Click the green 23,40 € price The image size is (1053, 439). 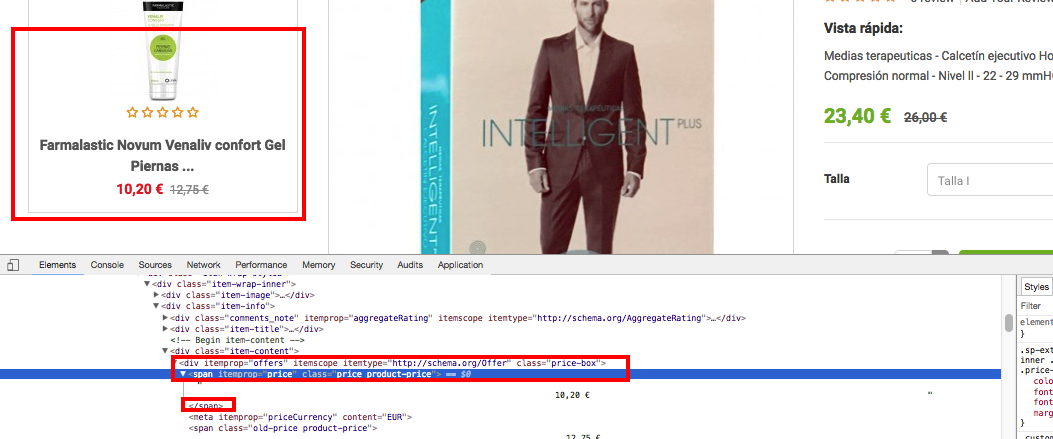coord(857,116)
